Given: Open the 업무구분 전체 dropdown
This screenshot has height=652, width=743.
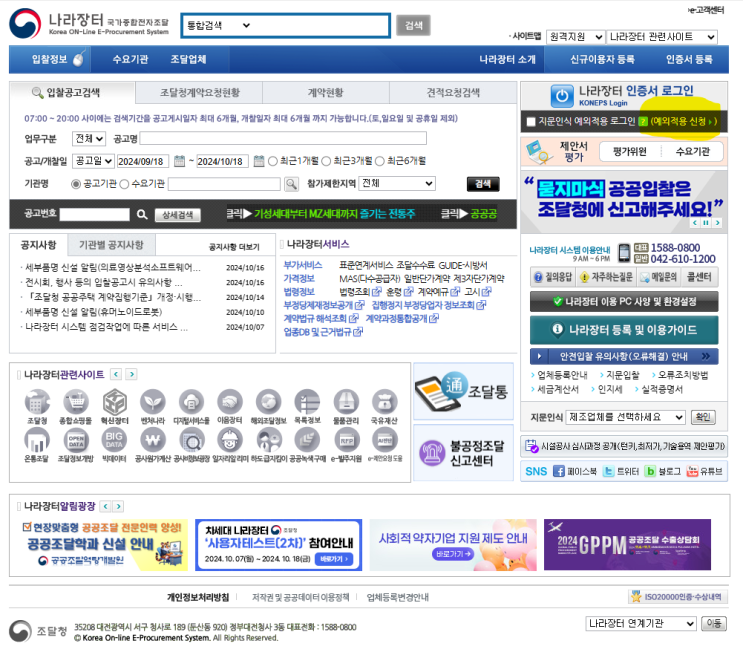Looking at the screenshot, I should coord(89,139).
